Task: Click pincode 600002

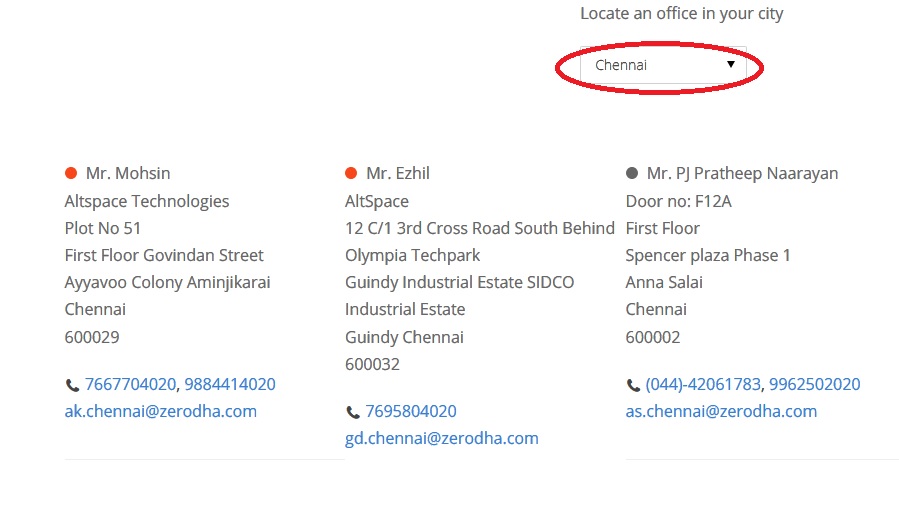Action: click(x=653, y=337)
